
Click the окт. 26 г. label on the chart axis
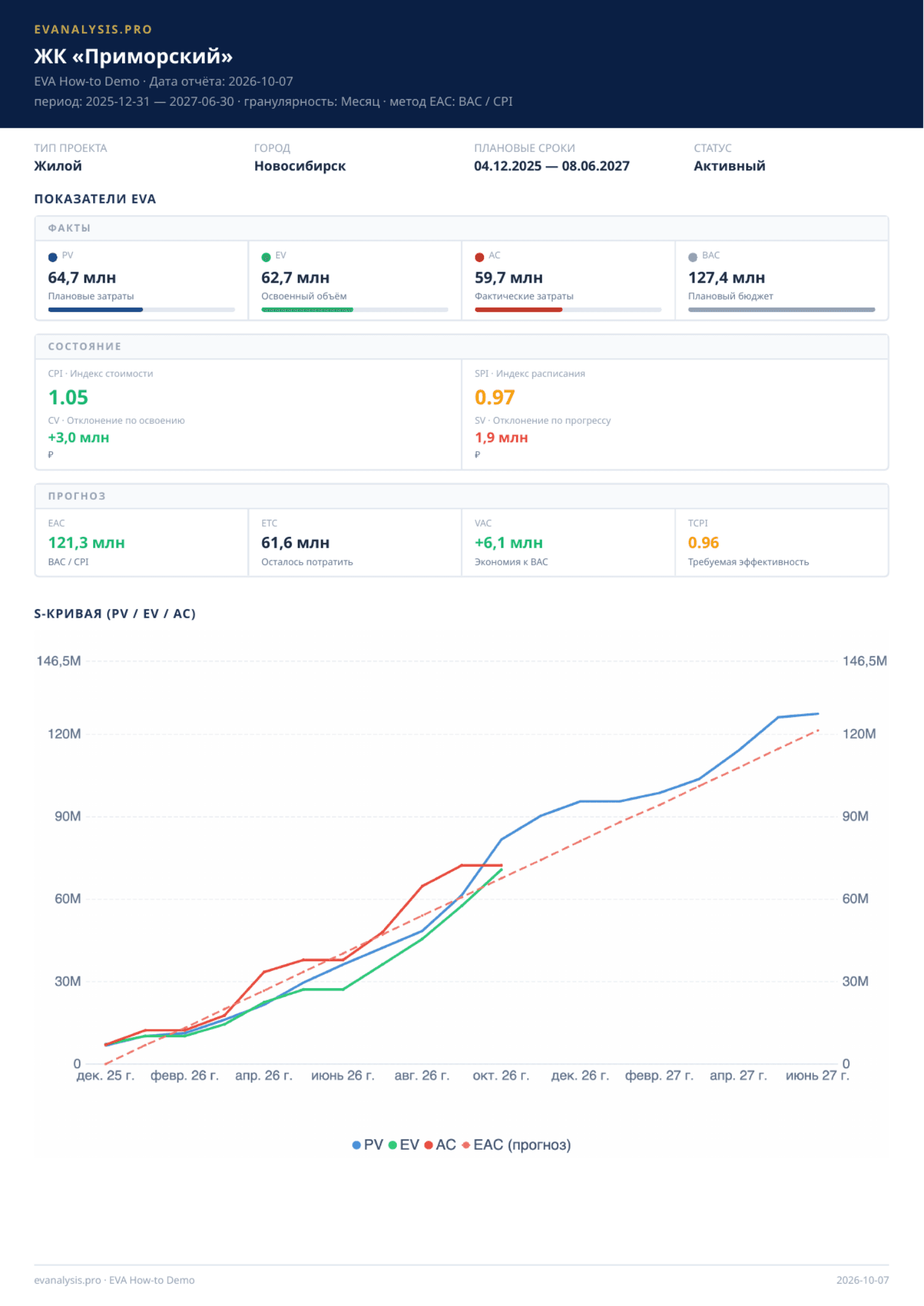(501, 1076)
